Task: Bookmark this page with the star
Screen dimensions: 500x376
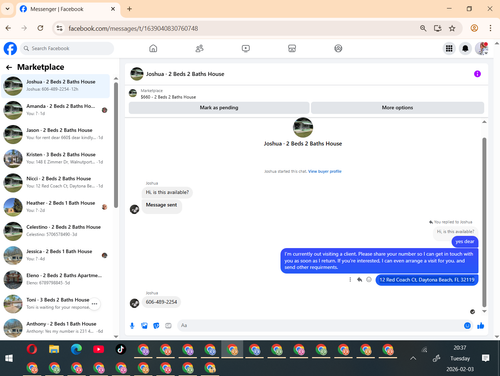Action: 452,28
